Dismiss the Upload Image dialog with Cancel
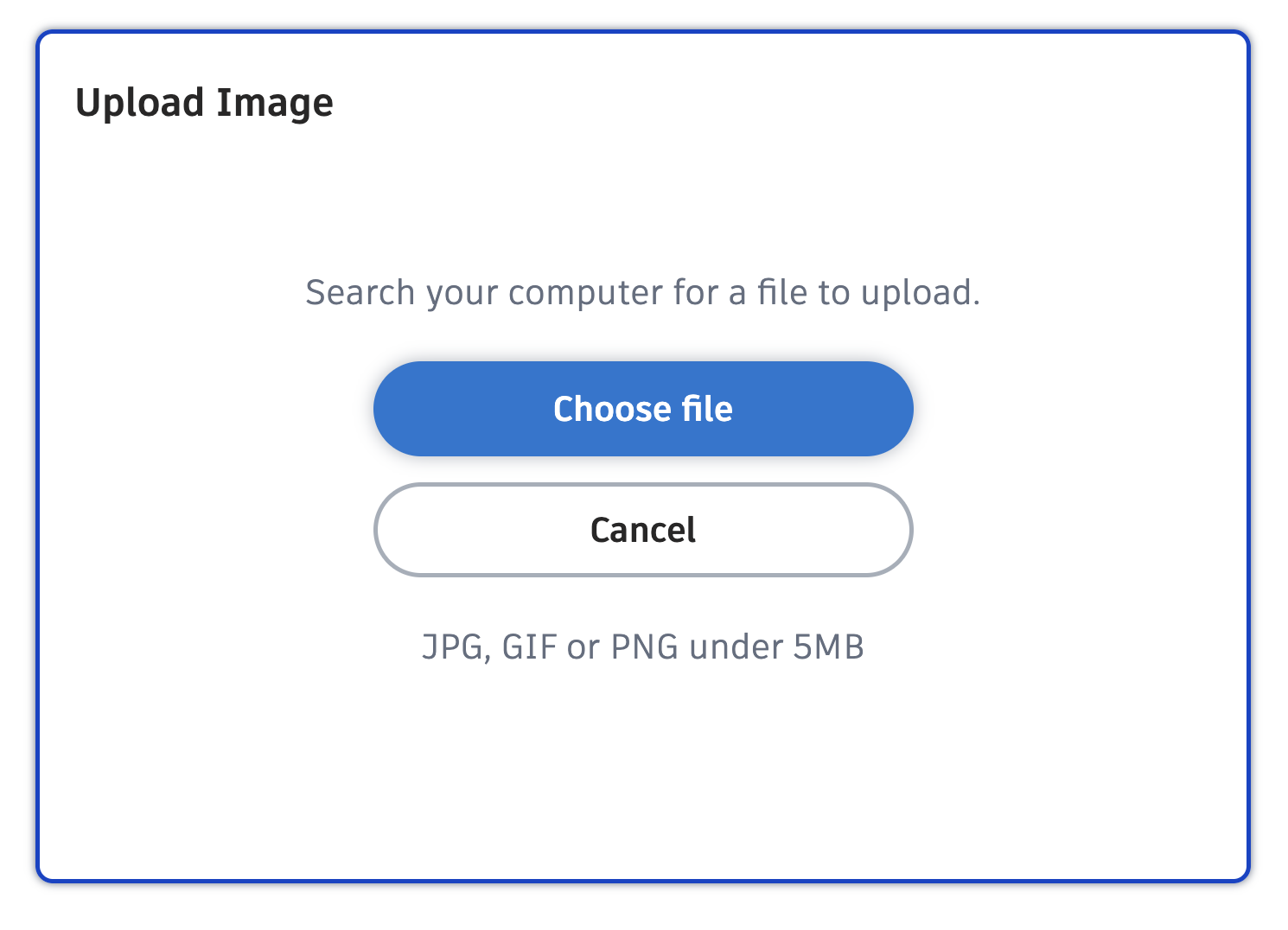The height and width of the screenshot is (930, 1288). pos(643,530)
